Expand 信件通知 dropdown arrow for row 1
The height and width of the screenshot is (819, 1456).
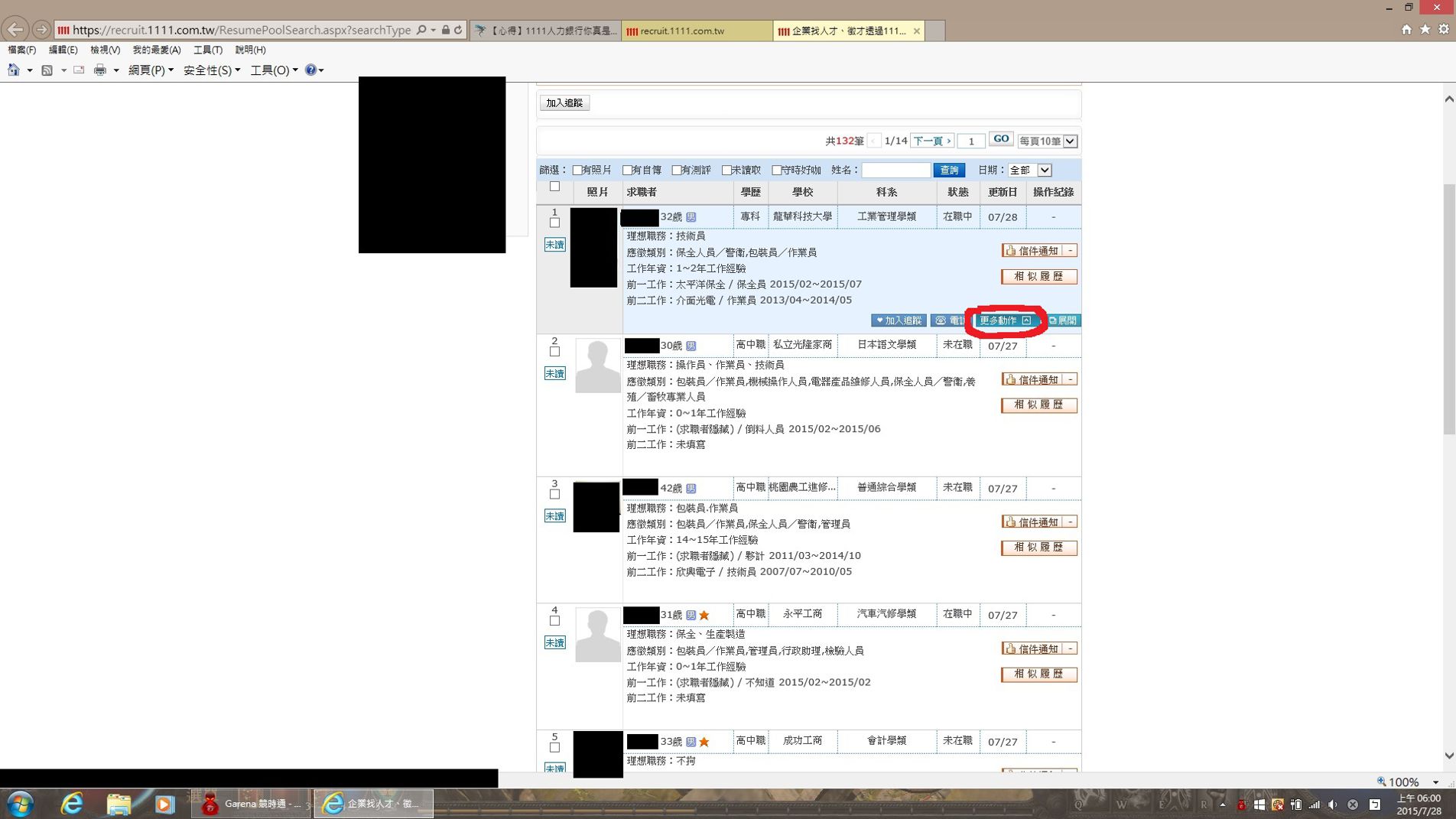coord(1071,251)
